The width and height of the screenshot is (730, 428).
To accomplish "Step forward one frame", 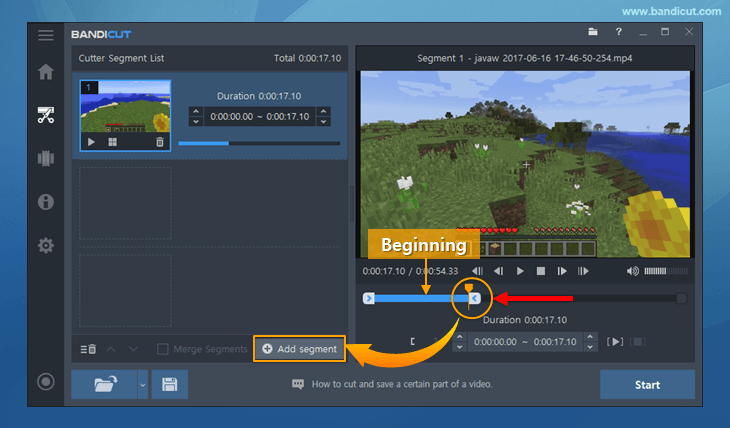I will [x=562, y=271].
